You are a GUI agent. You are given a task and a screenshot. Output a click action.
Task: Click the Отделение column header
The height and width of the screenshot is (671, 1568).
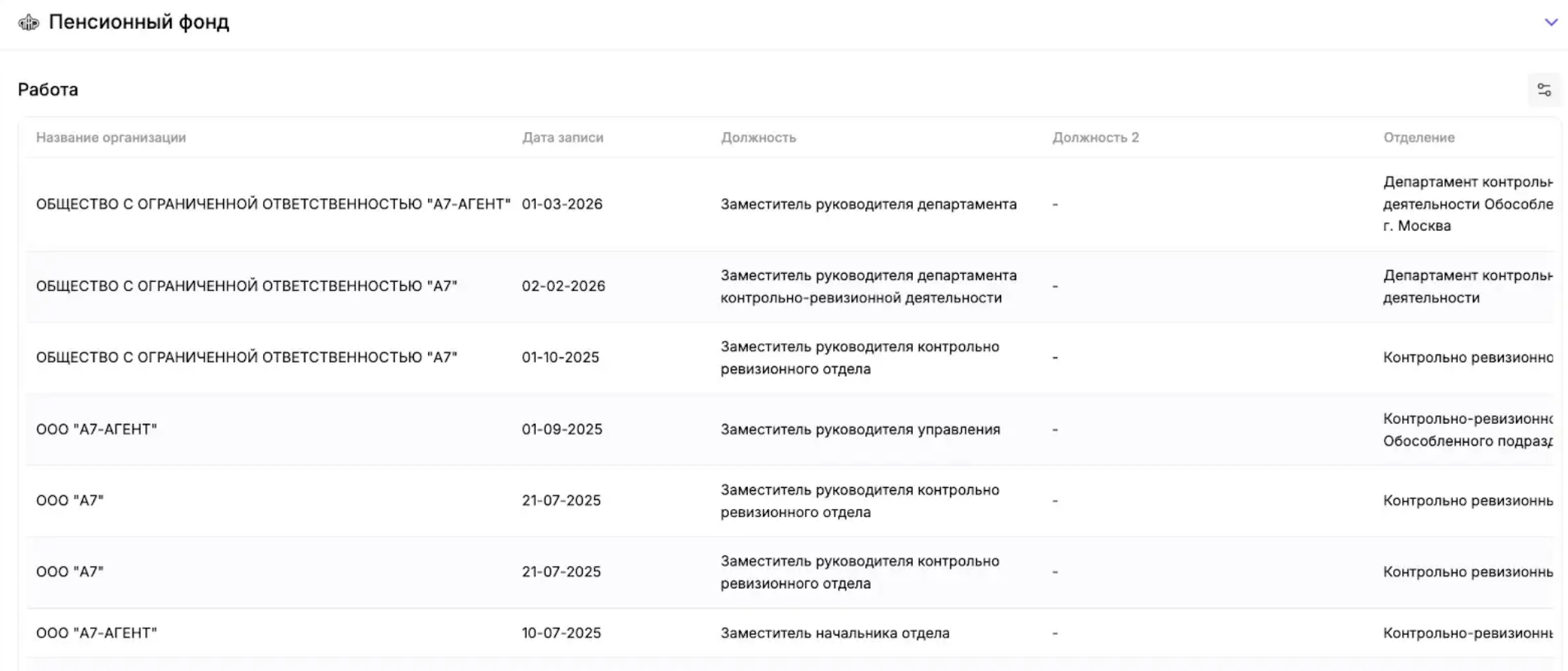point(1419,137)
